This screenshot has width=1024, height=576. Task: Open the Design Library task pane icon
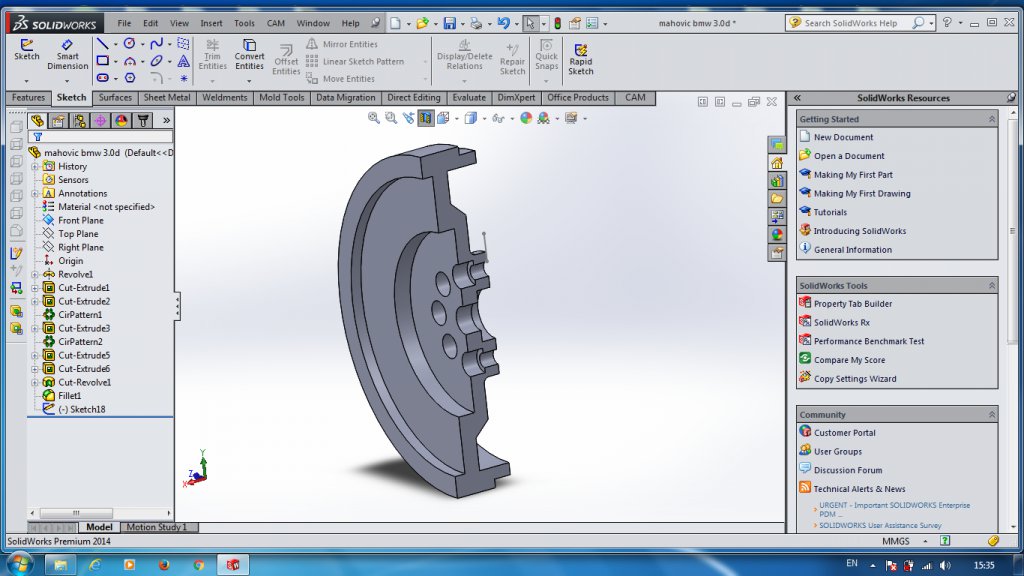pos(777,181)
